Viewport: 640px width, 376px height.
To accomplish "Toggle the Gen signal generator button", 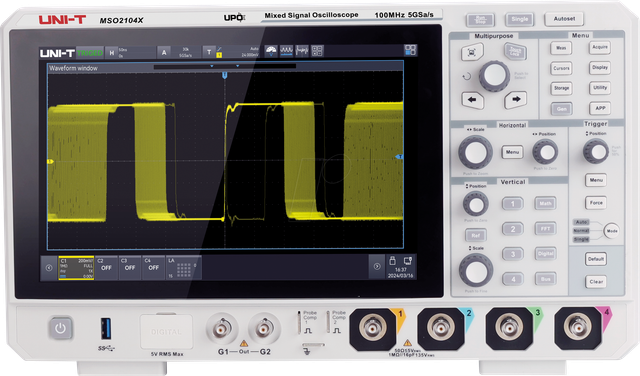I will point(561,109).
